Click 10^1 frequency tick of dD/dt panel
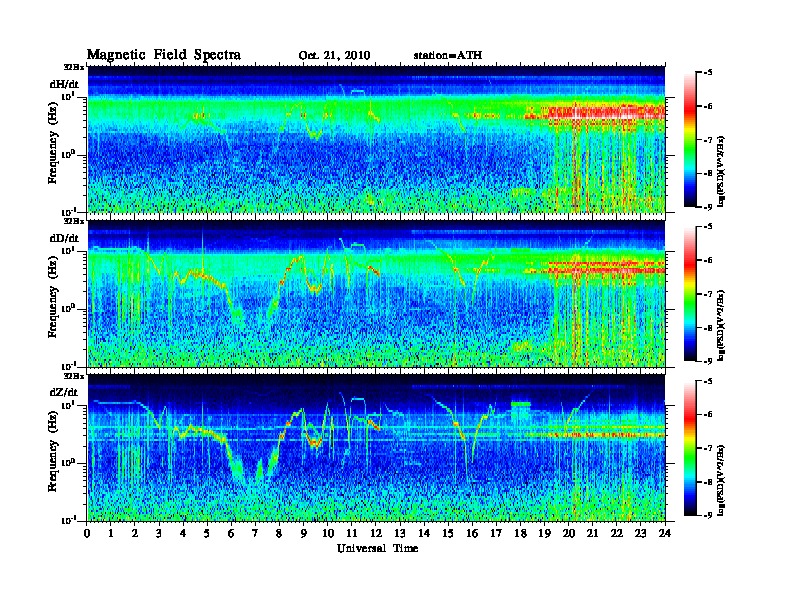Screen dimensions: 792x612 coord(68,251)
